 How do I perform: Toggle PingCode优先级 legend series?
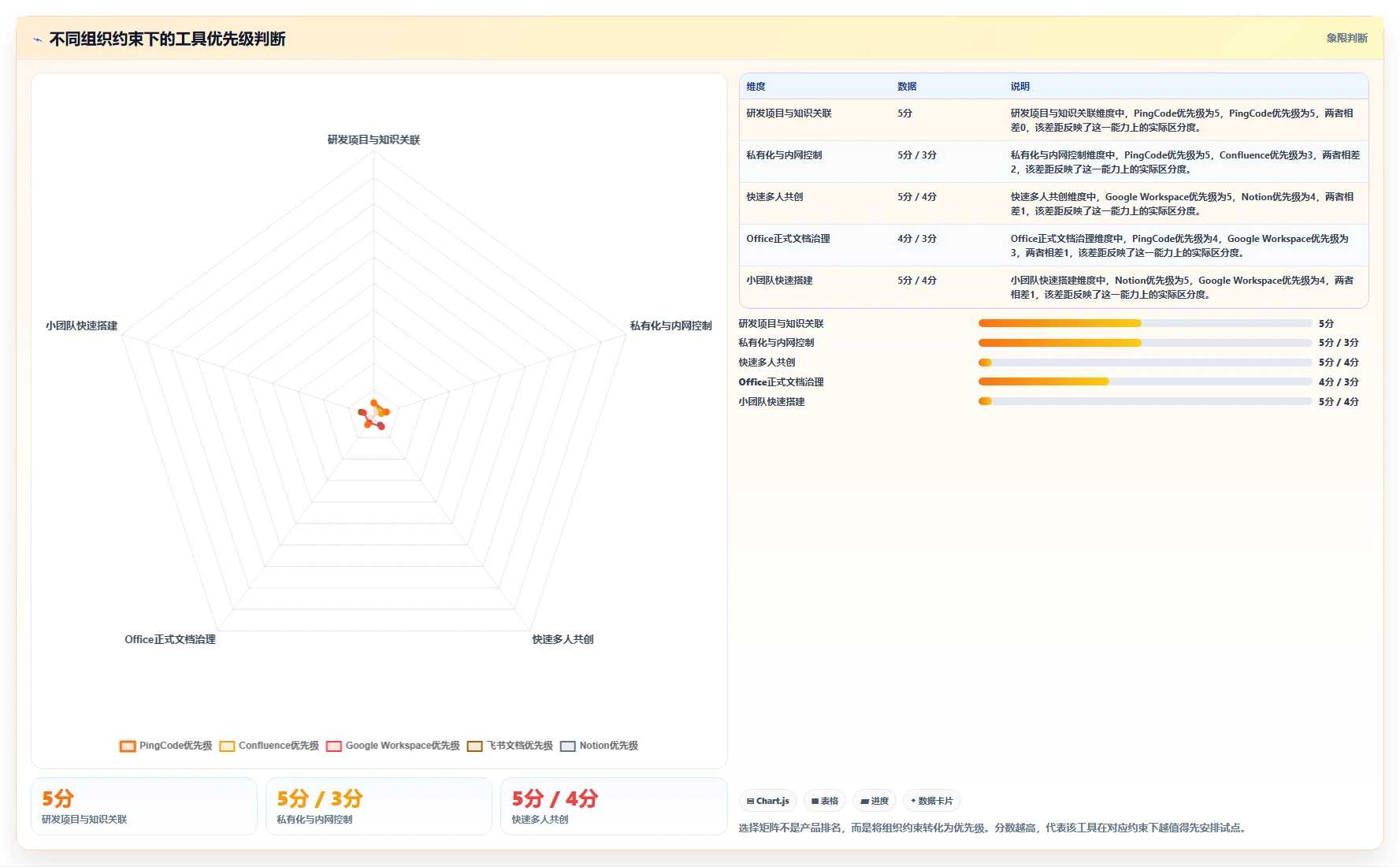(165, 746)
